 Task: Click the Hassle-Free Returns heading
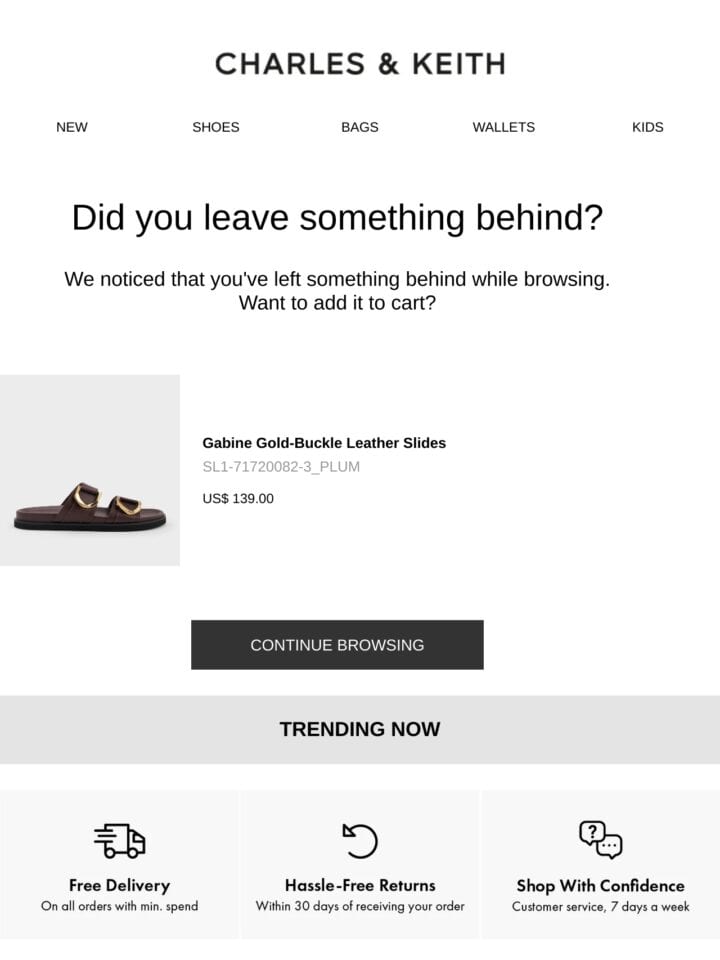click(x=360, y=885)
